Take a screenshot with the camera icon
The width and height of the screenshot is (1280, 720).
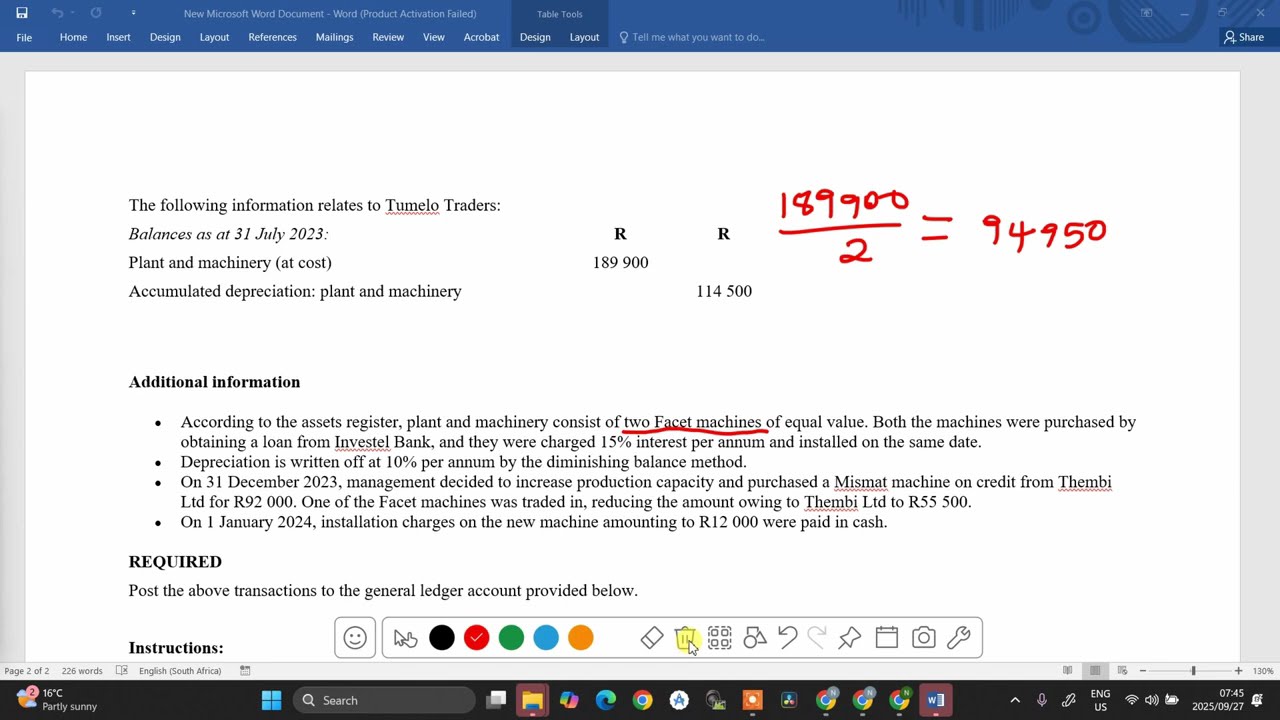tap(924, 638)
